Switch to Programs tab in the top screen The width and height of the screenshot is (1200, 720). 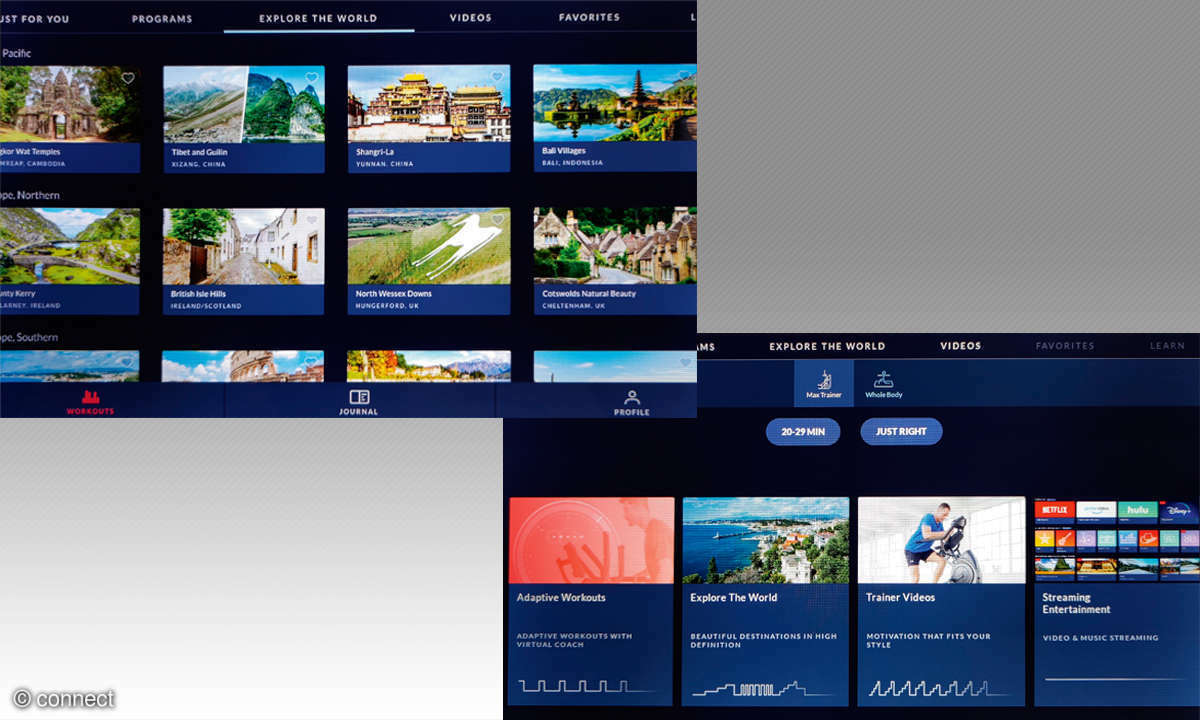[162, 19]
